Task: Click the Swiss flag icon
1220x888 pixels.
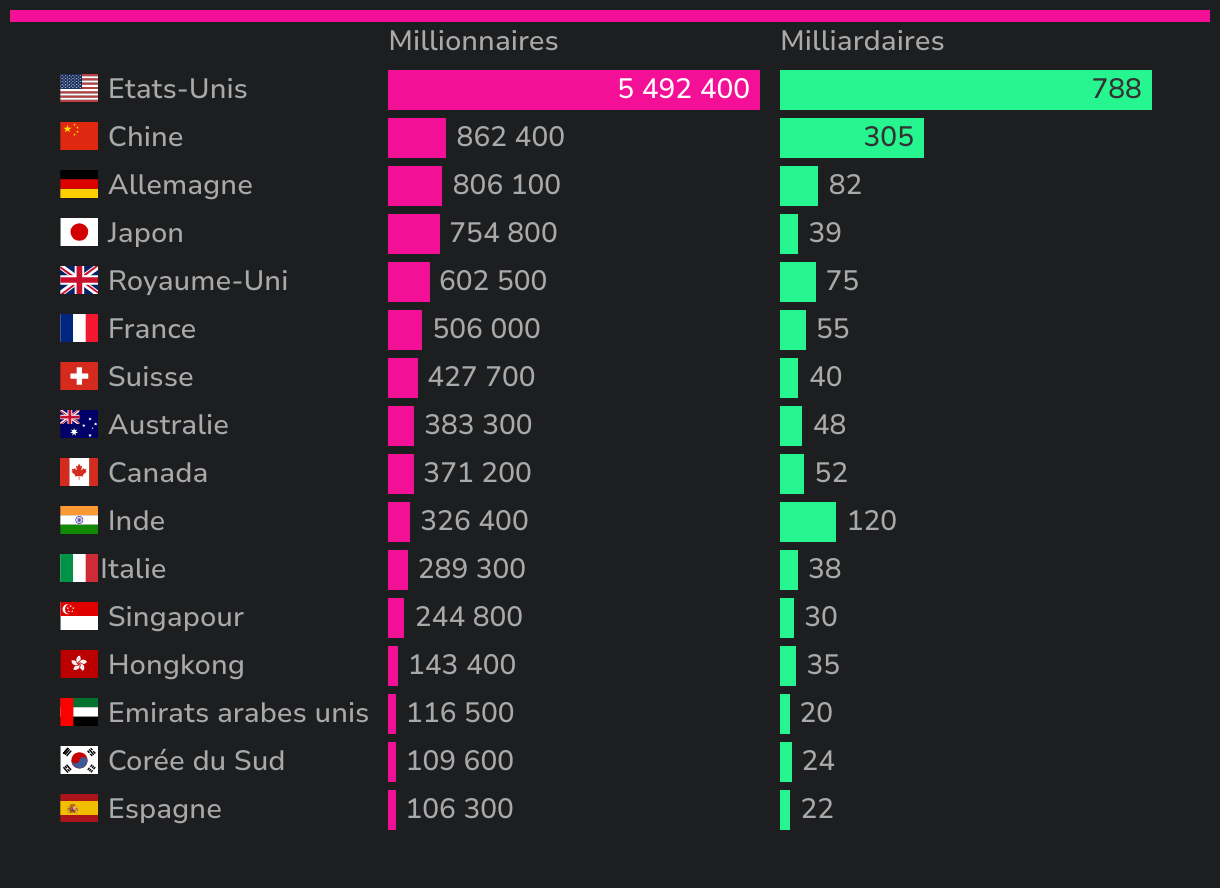Action: 79,376
